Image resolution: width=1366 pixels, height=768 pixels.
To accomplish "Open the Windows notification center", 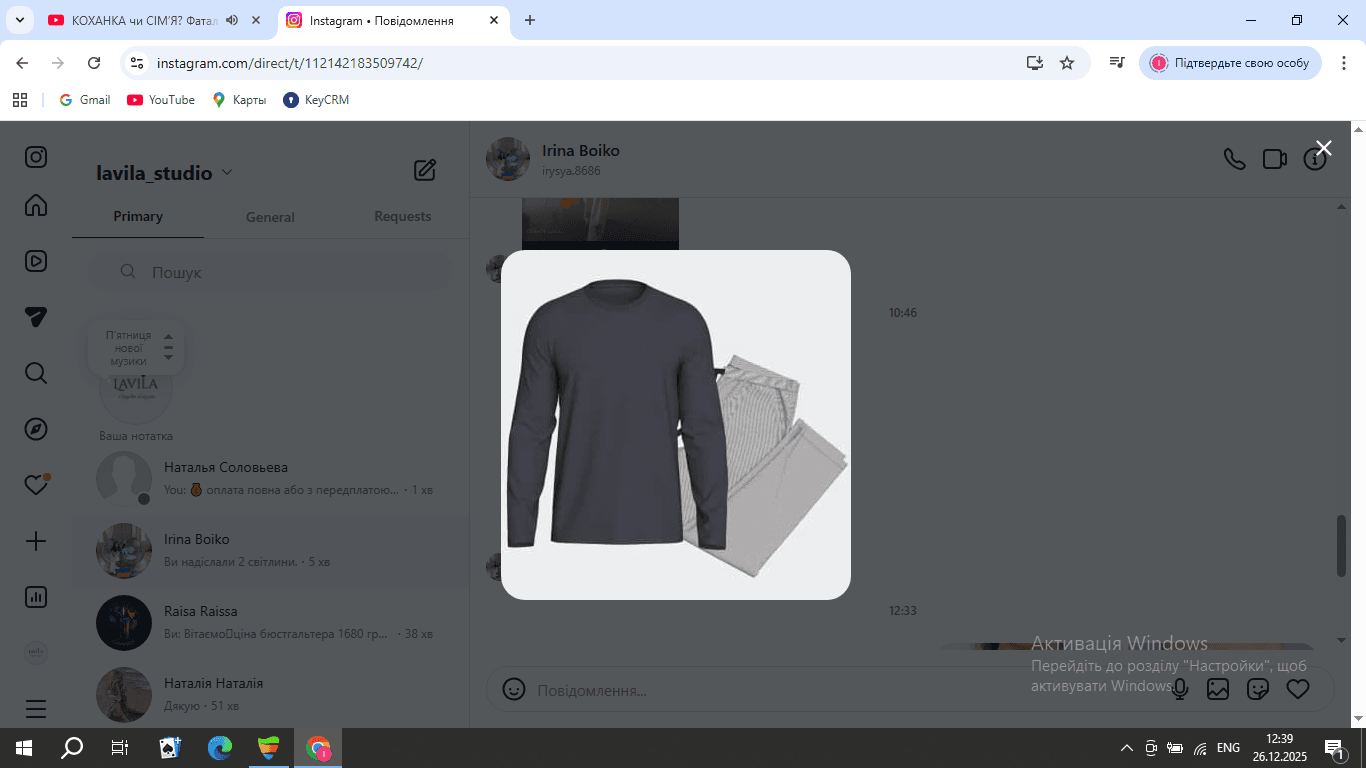I will click(x=1333, y=748).
